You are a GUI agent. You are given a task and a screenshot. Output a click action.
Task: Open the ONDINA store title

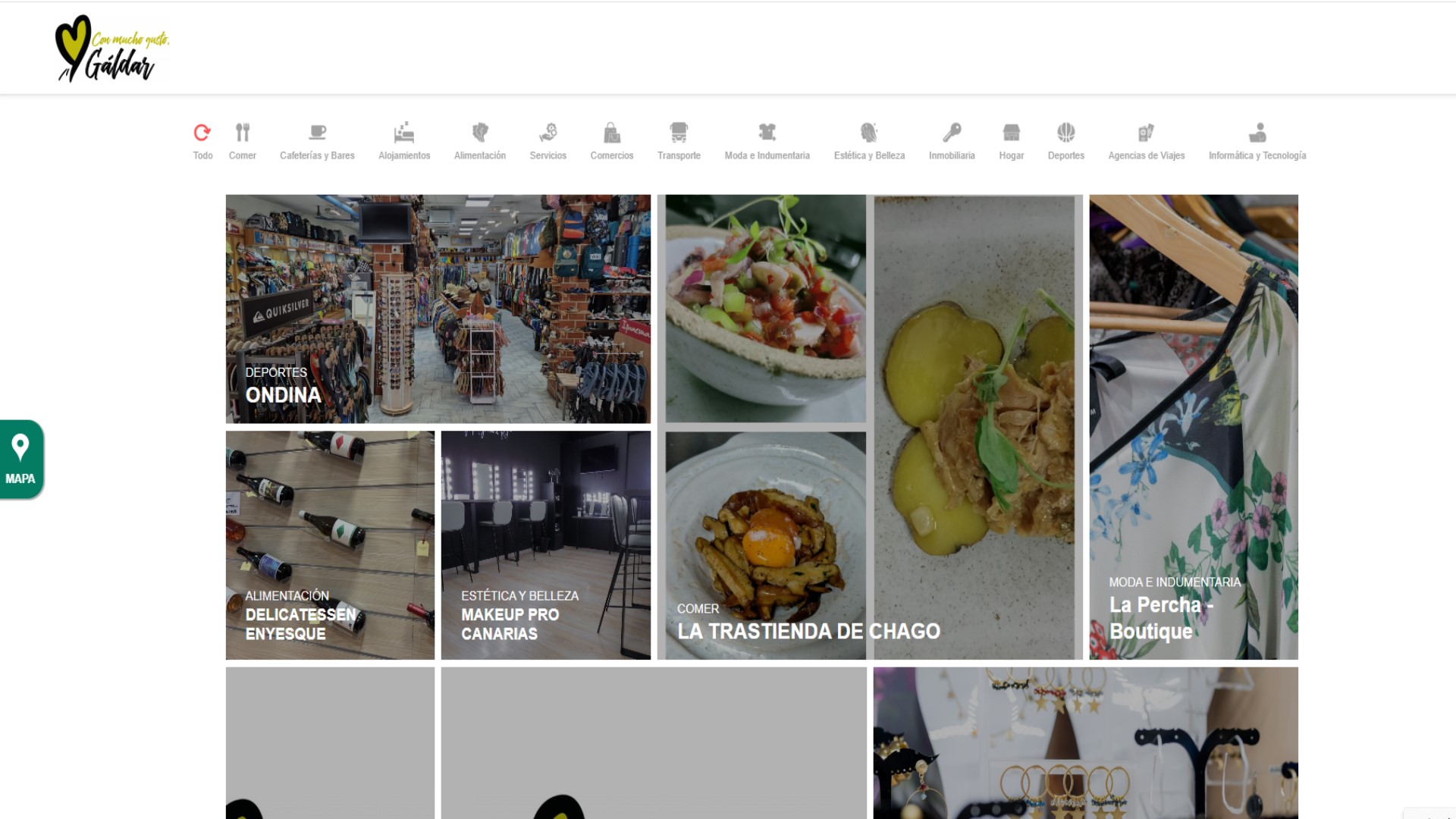283,395
